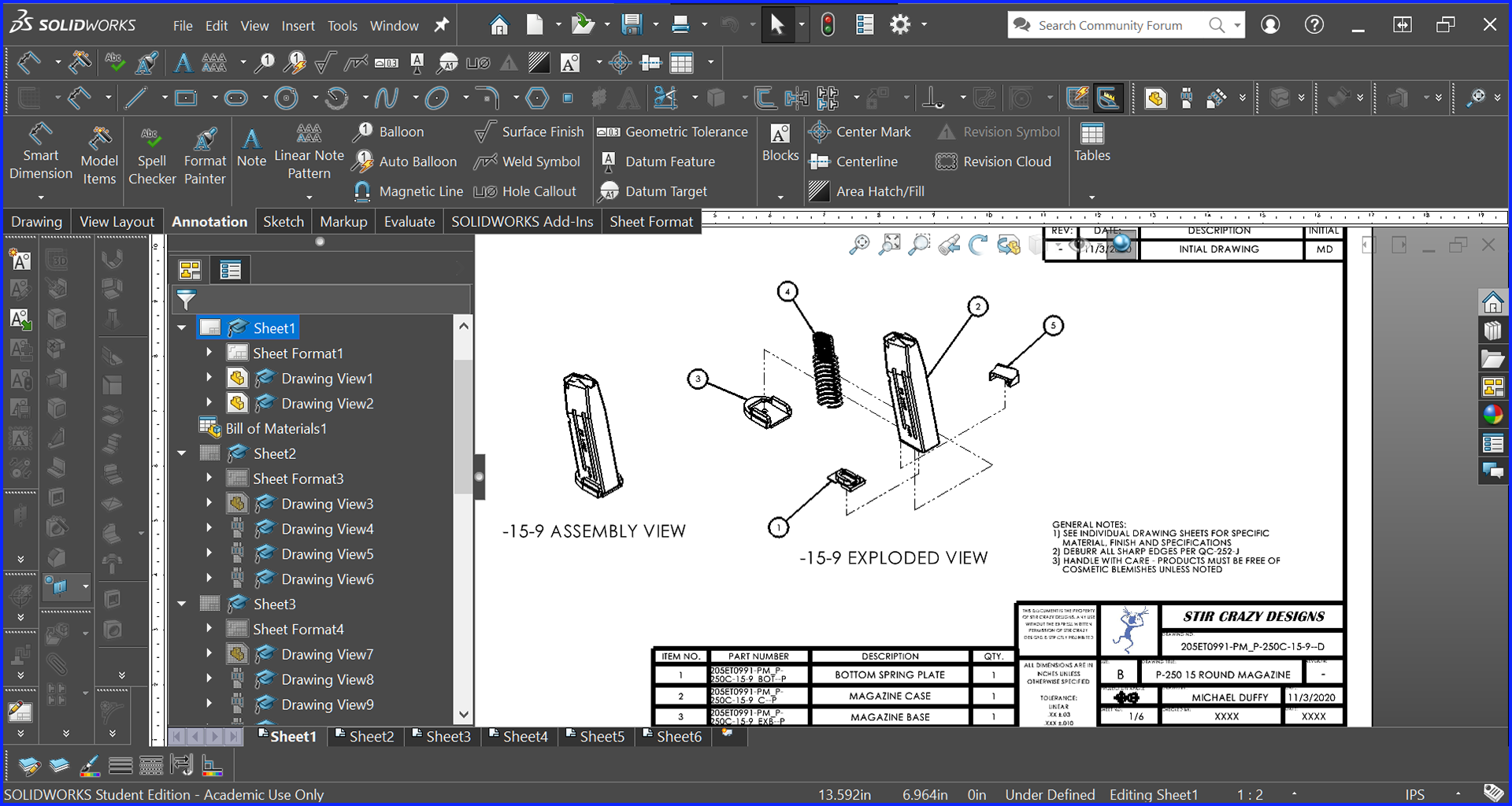Expand Drawing View2 node

point(209,403)
